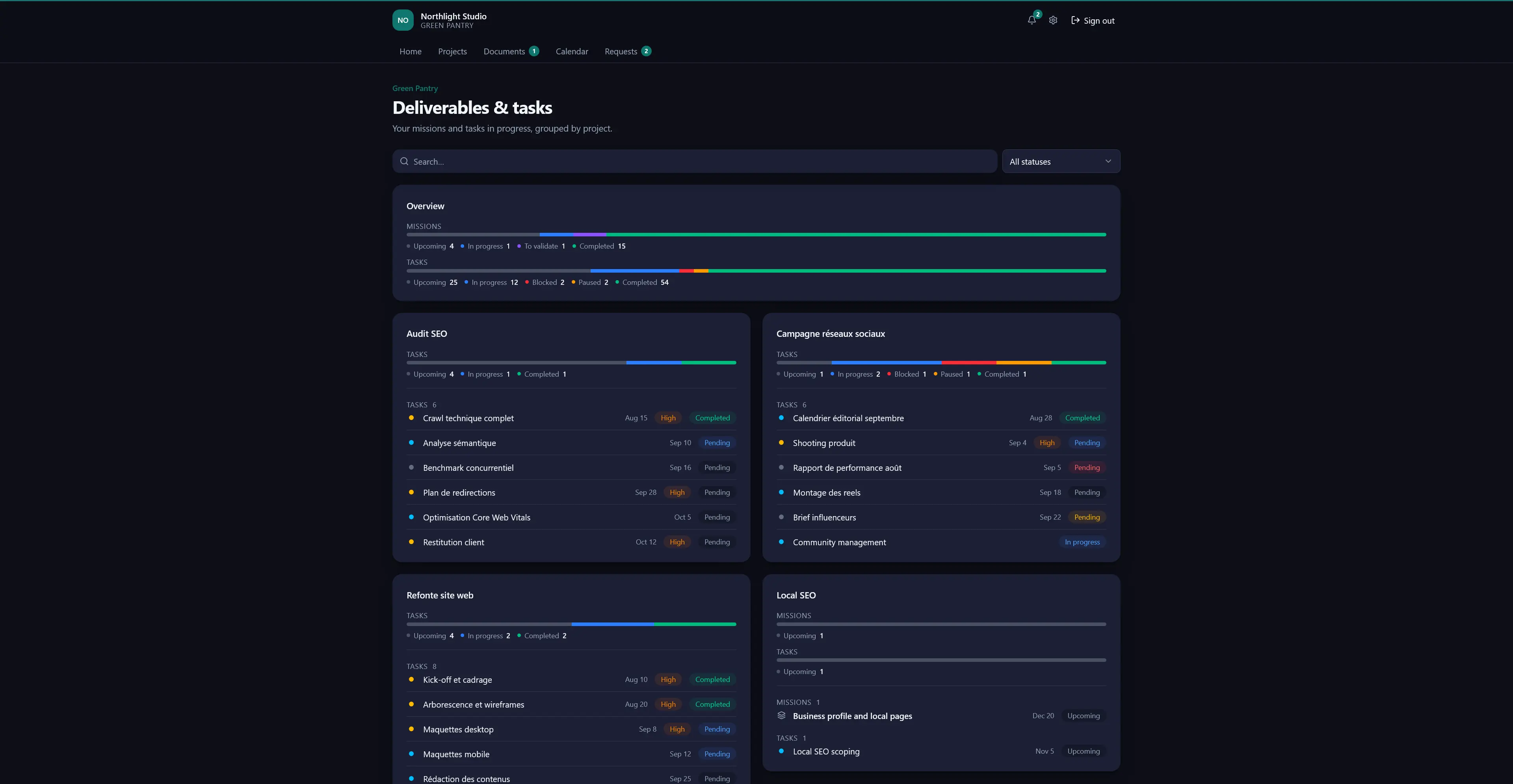The height and width of the screenshot is (784, 1513).
Task: Click the Audit SEO project title
Action: pos(426,334)
